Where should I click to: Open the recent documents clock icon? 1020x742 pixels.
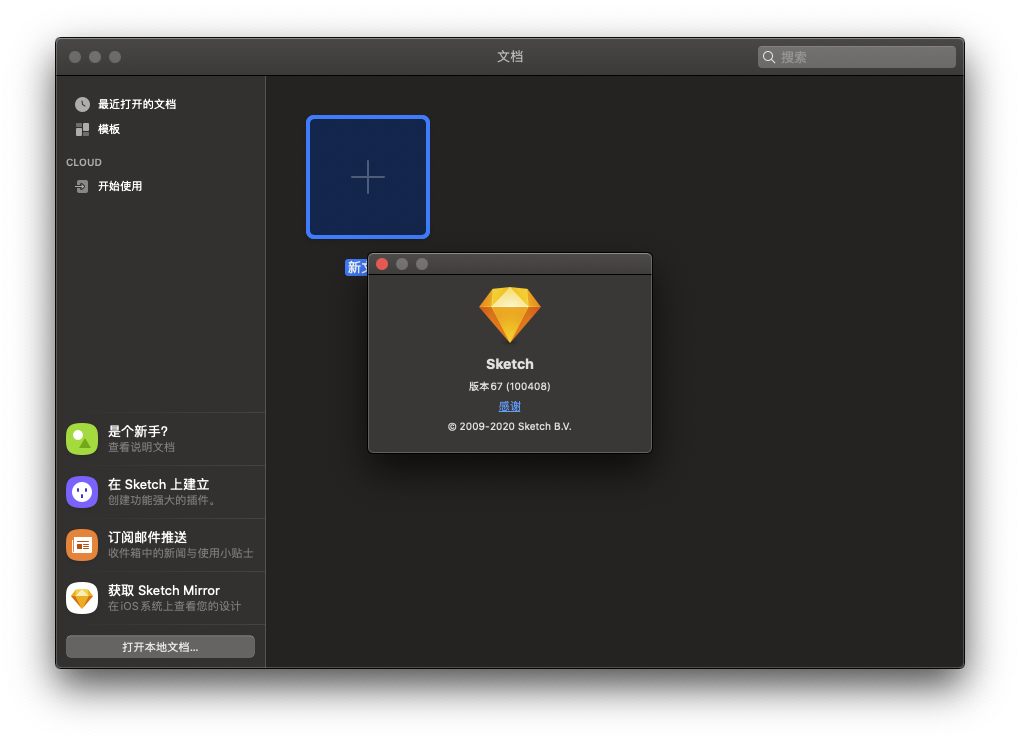(82, 104)
